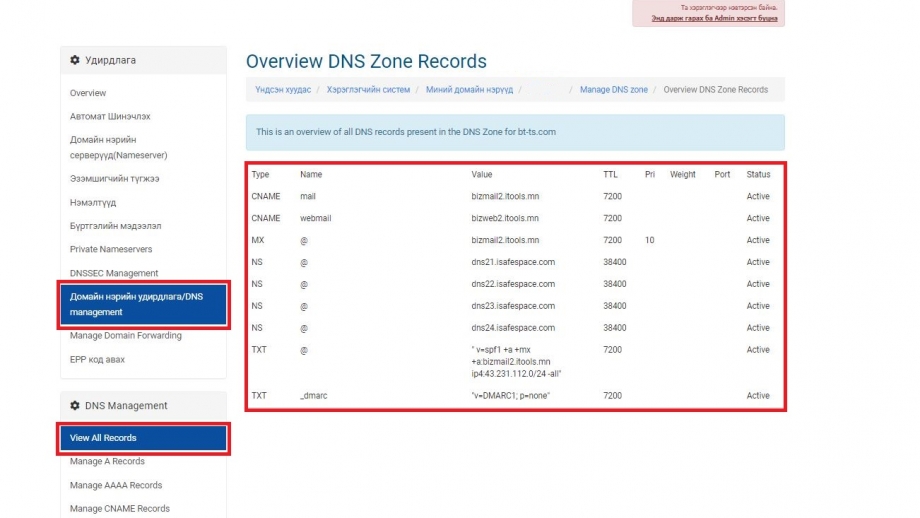Click the Port column header
This screenshot has height=518, width=920.
click(722, 174)
